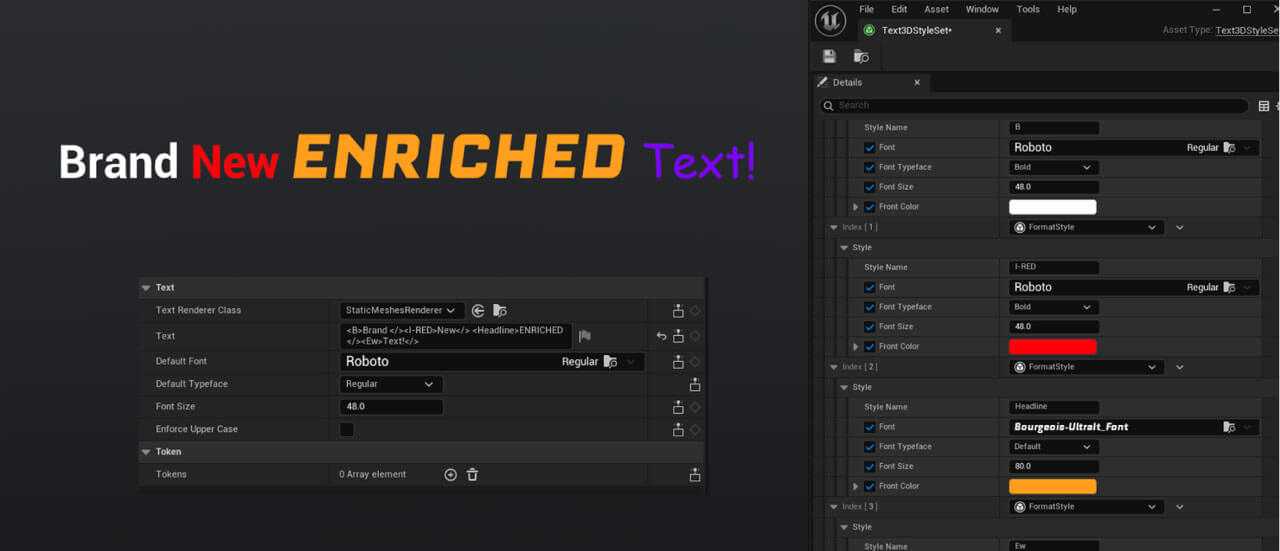Pick the white Front Color swatch
This screenshot has width=1280, height=551.
(x=1053, y=207)
